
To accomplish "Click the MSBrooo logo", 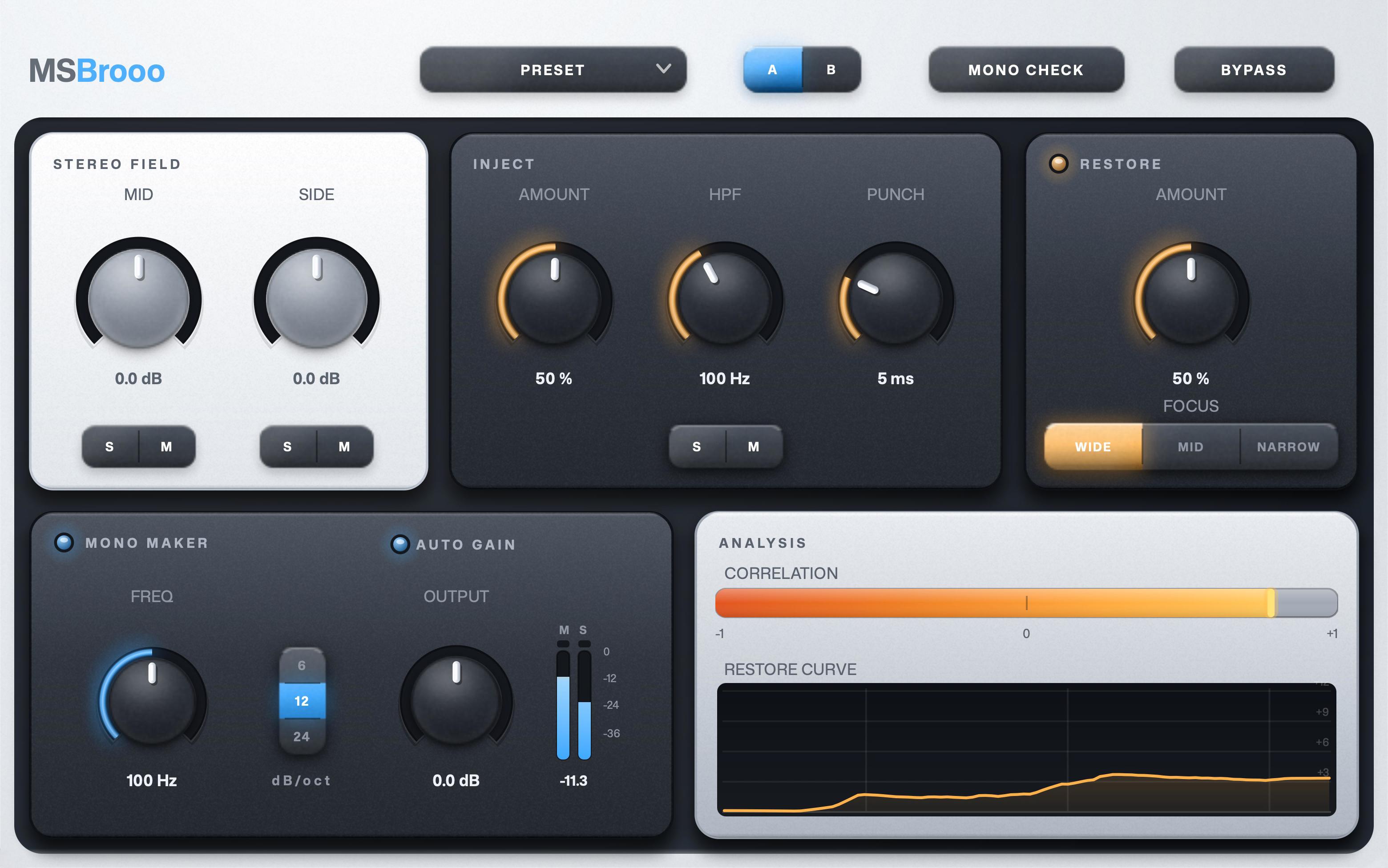I will 97,71.
